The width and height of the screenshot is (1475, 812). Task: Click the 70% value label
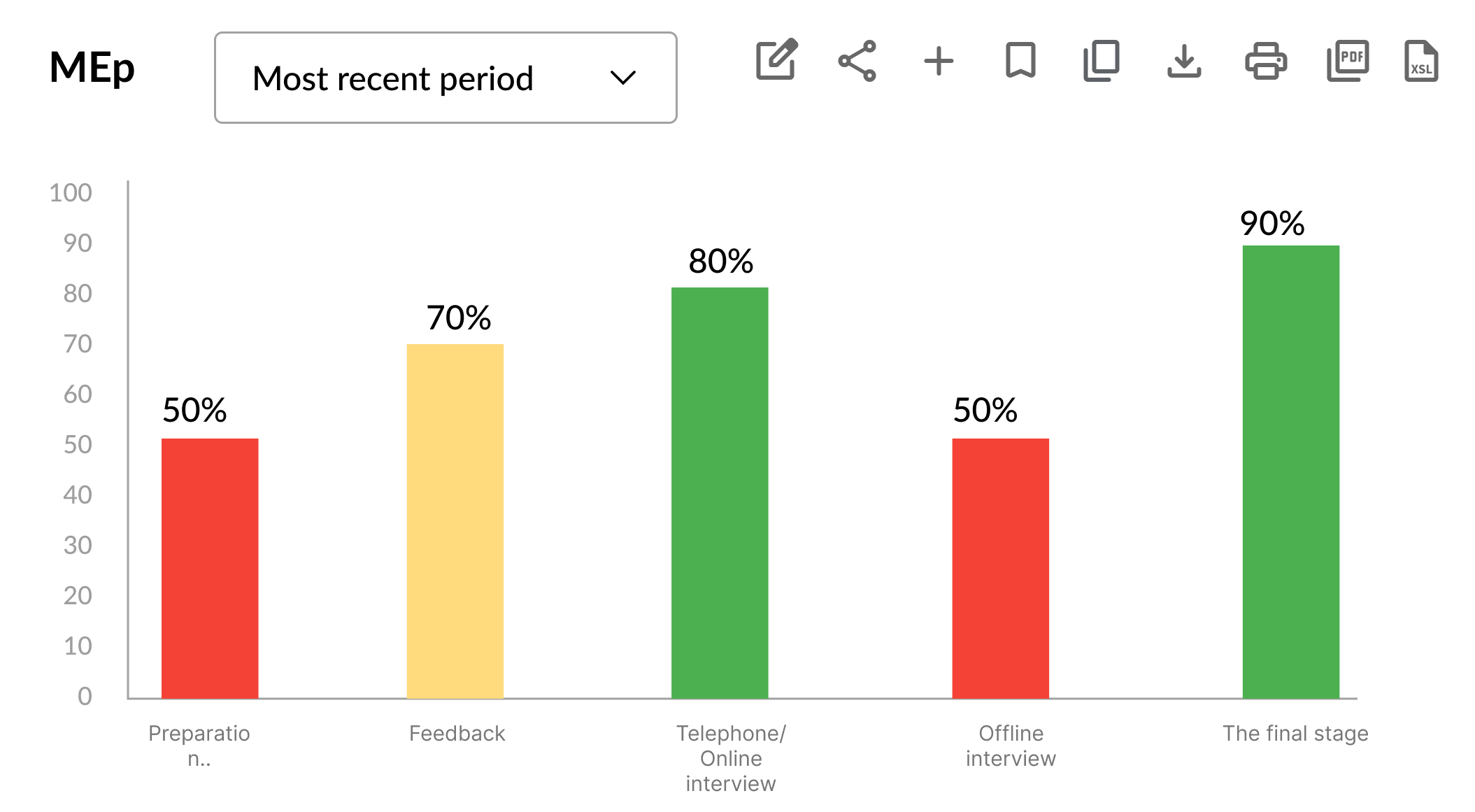coord(459,318)
